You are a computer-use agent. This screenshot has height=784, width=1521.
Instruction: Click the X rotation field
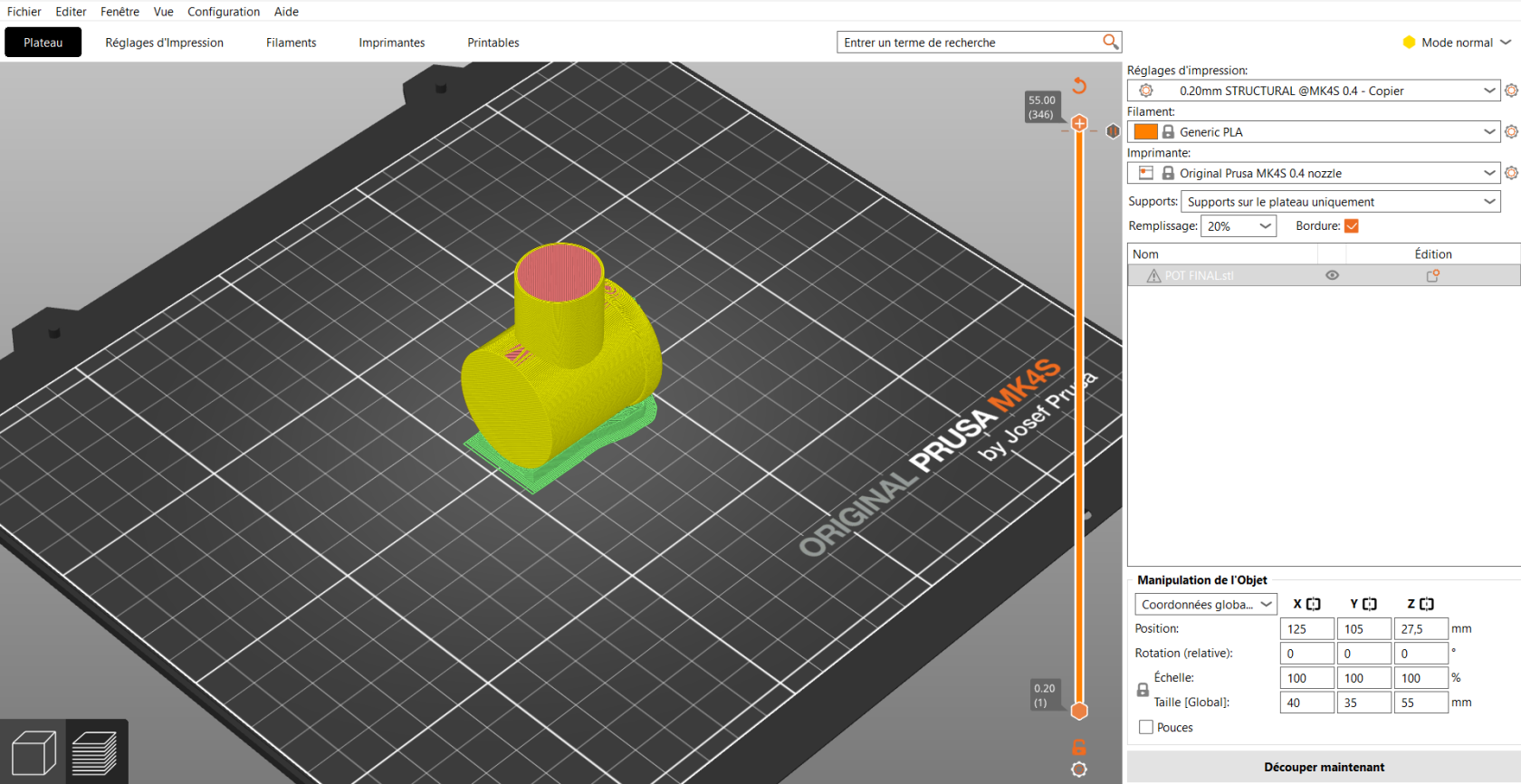(x=1307, y=654)
